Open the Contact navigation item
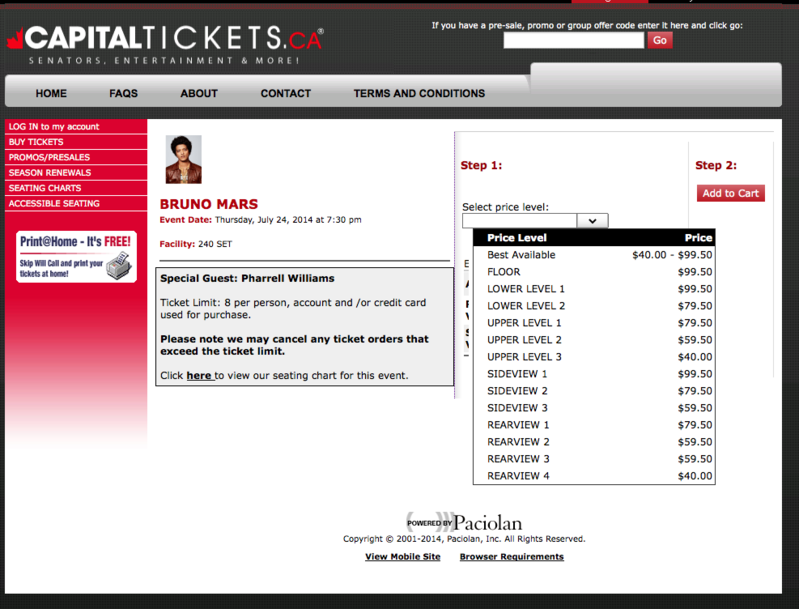 click(285, 93)
